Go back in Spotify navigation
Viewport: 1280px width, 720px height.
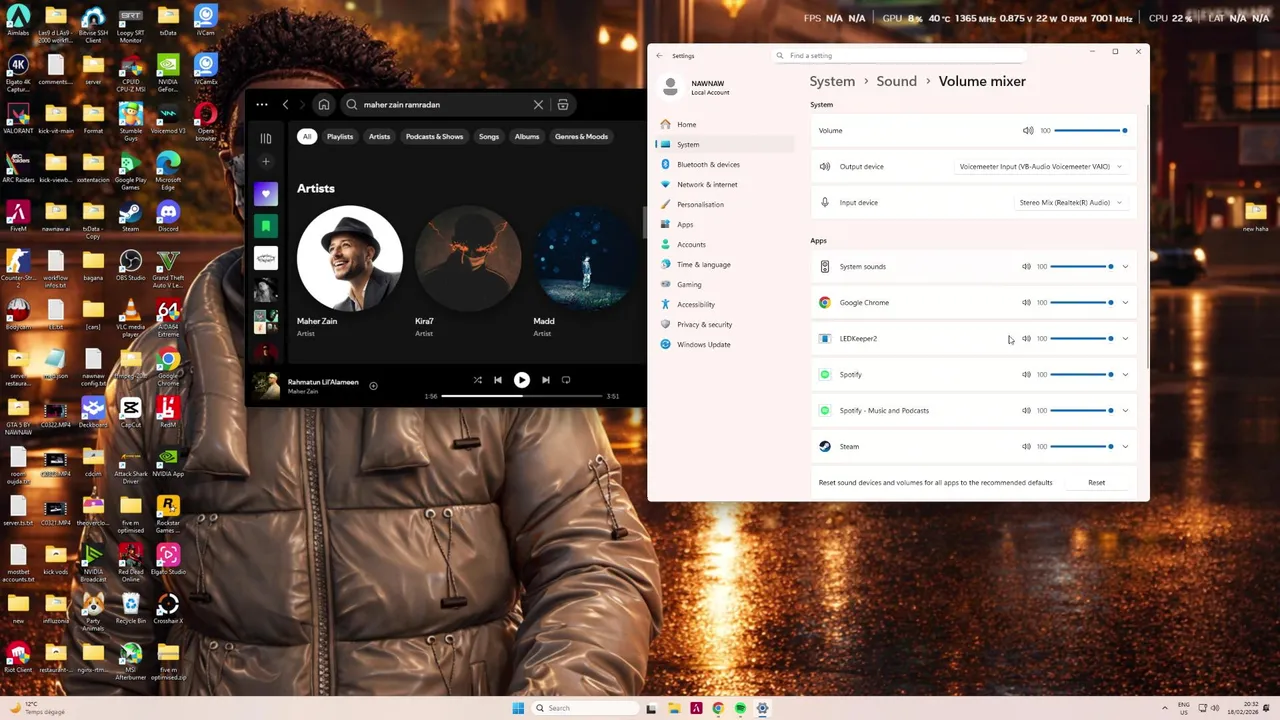point(285,105)
